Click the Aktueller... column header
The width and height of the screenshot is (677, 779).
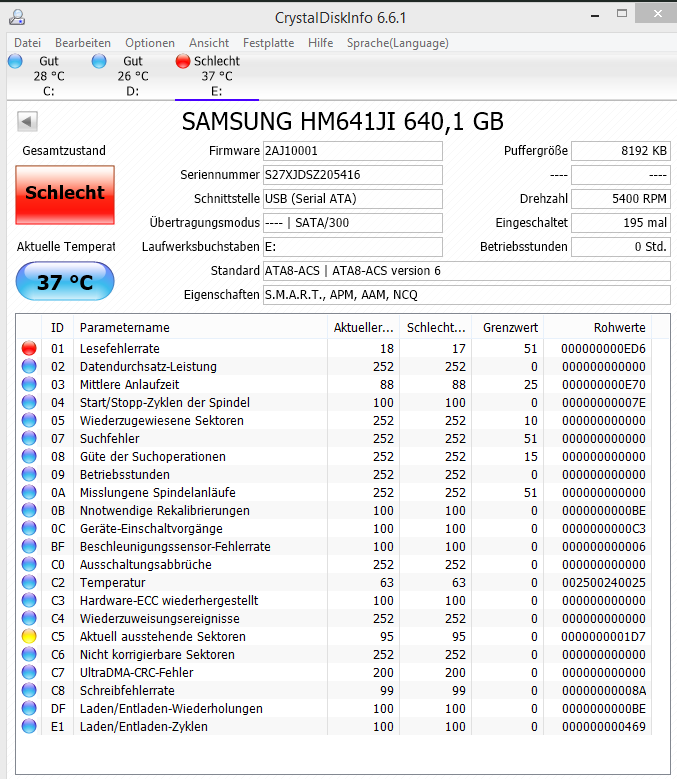[364, 327]
